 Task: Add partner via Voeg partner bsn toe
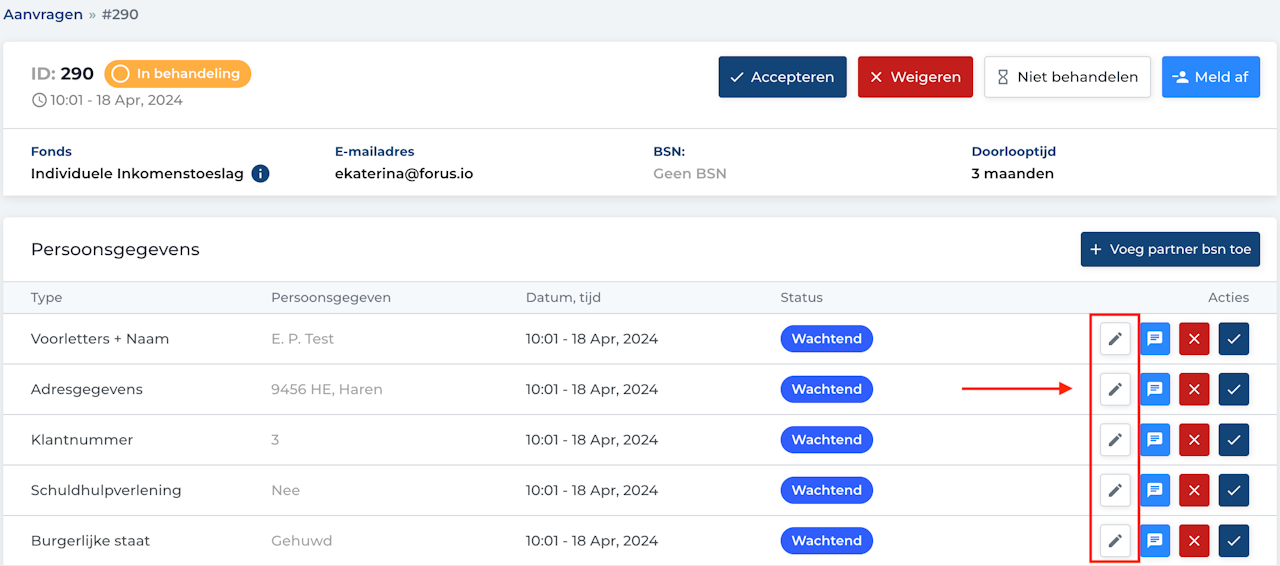click(x=1170, y=249)
